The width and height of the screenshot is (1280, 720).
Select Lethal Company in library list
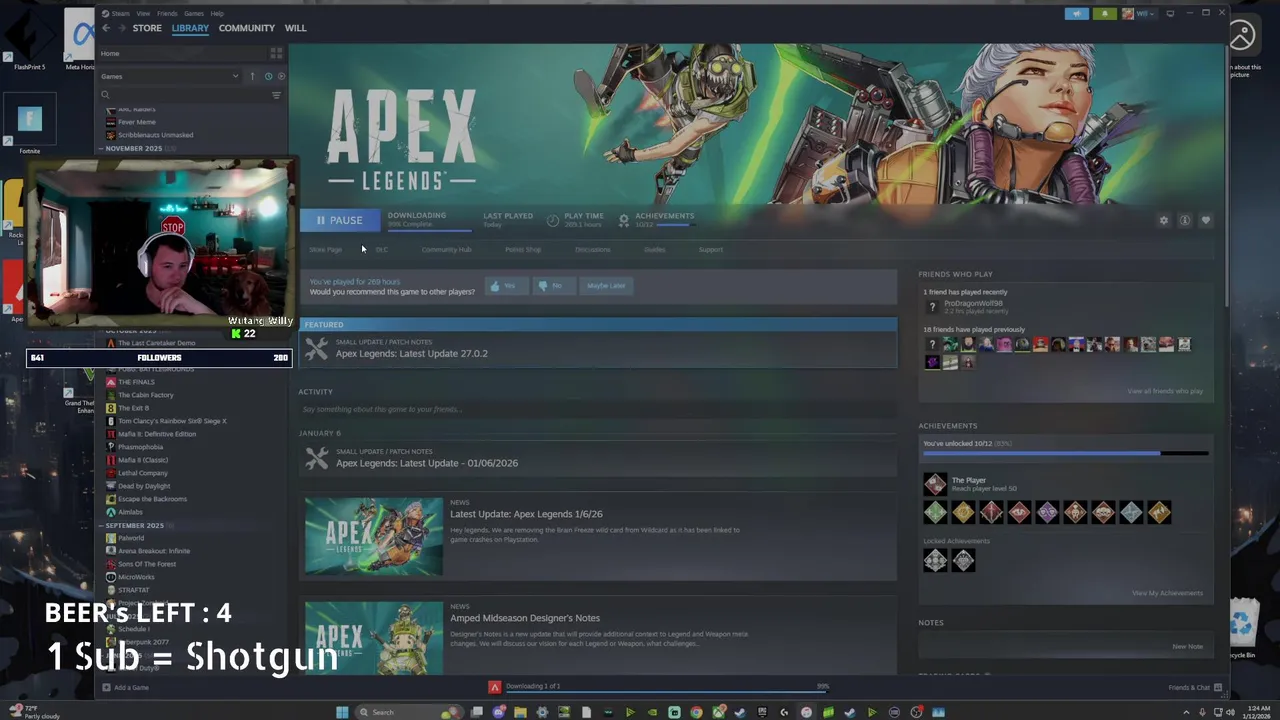(x=143, y=473)
